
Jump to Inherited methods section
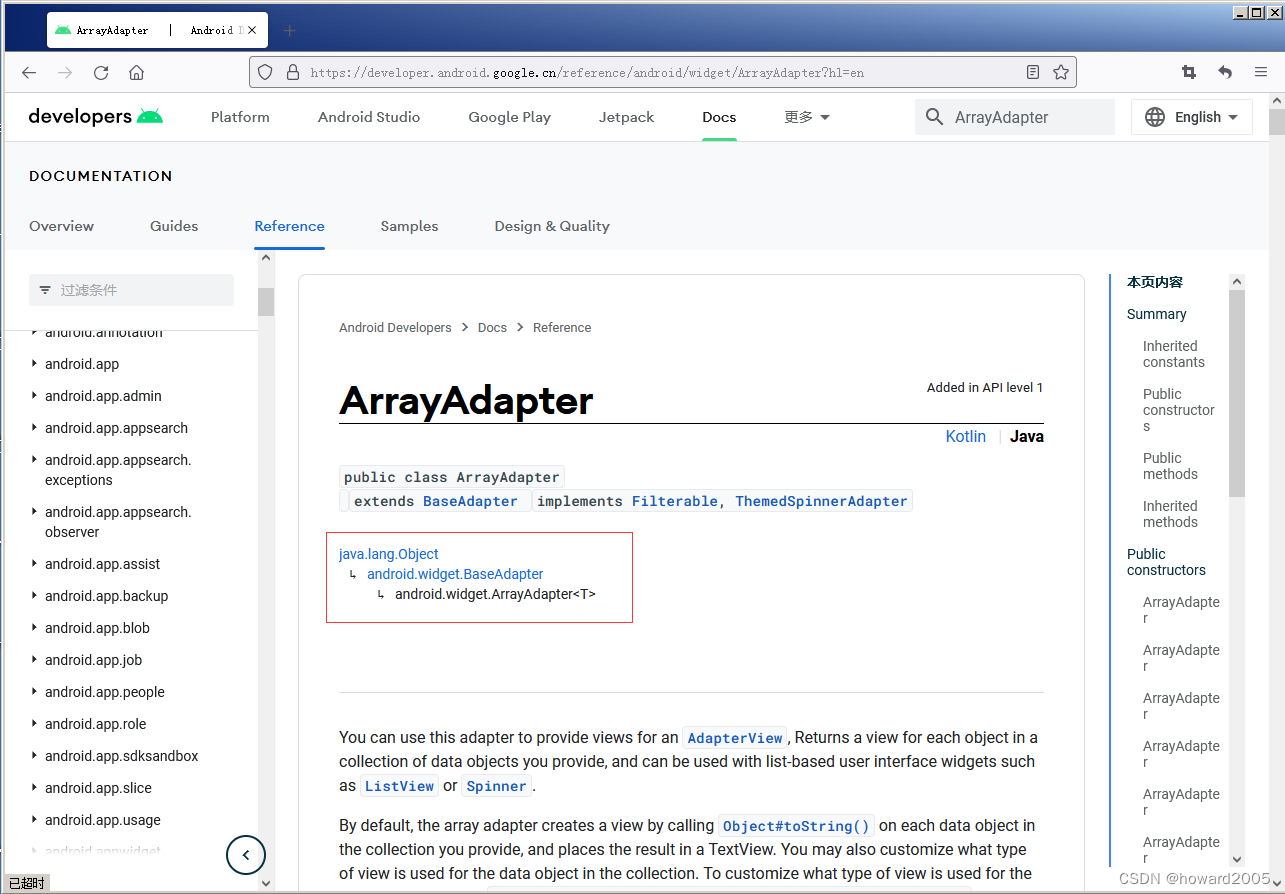click(x=1170, y=514)
